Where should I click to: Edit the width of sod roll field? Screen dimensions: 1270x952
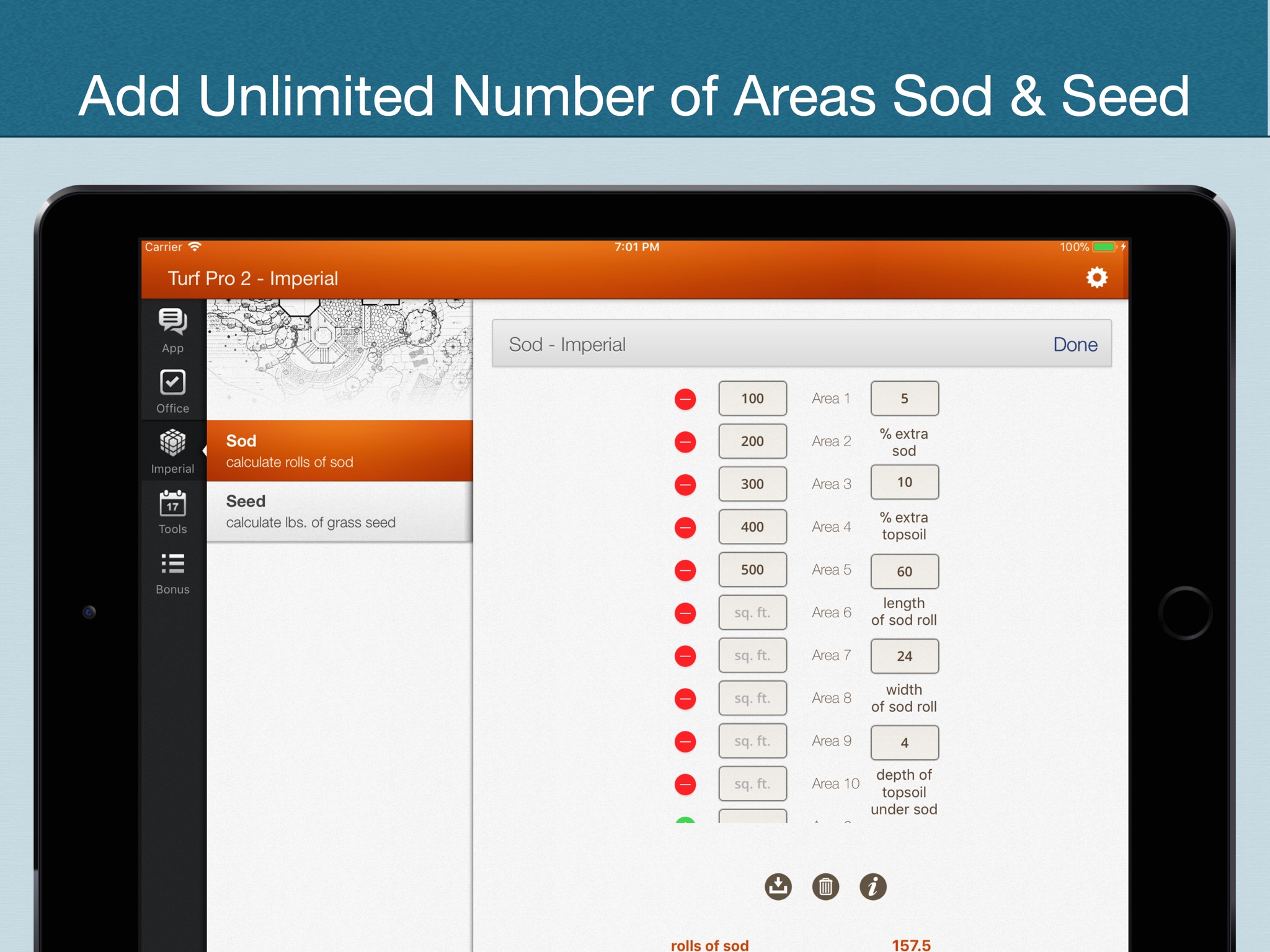pyautogui.click(x=905, y=656)
